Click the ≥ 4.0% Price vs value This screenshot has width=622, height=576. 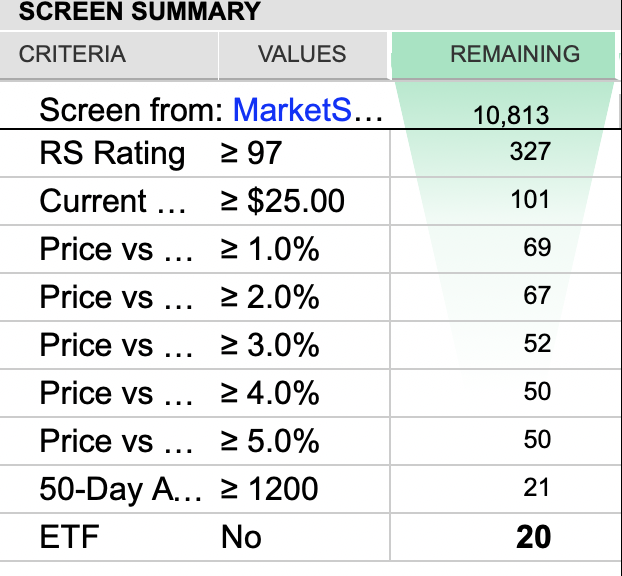(x=269, y=393)
